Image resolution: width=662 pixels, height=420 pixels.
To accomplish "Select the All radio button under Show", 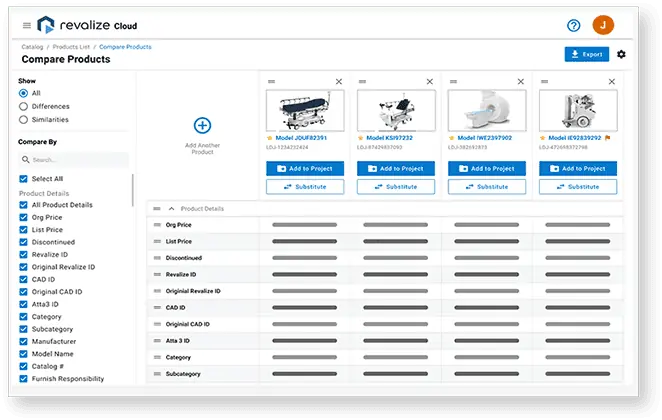I will (23, 93).
